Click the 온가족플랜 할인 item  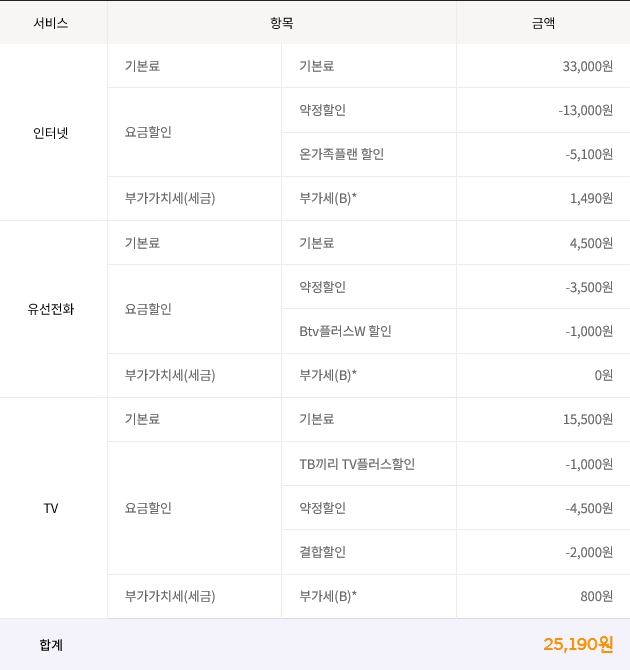click(x=341, y=154)
